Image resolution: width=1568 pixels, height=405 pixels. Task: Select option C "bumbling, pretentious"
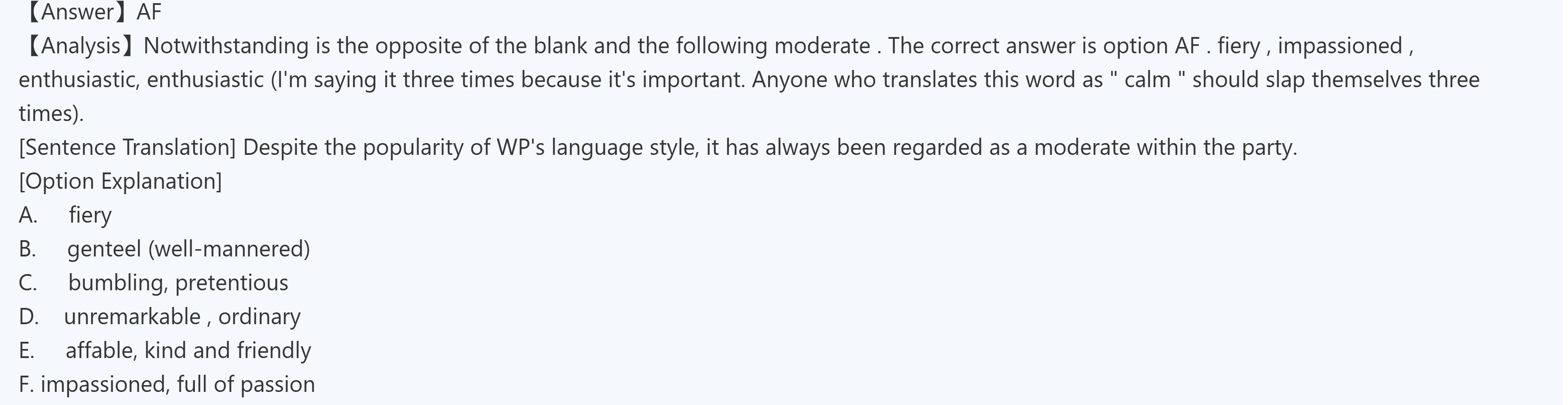(x=178, y=283)
